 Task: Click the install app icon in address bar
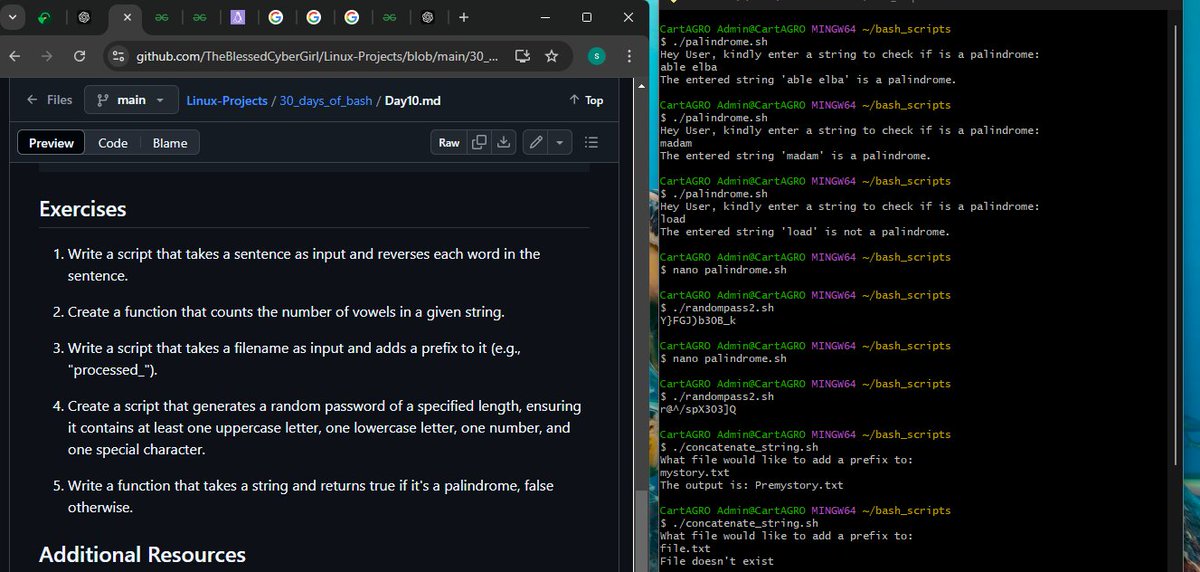click(x=522, y=56)
